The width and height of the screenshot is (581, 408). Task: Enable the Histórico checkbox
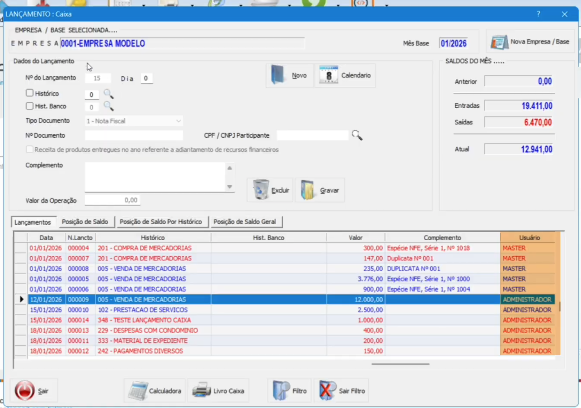point(30,93)
